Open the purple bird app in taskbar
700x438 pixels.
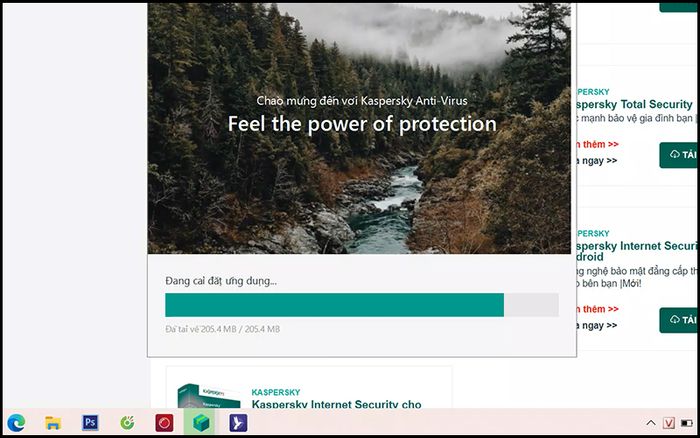coord(238,423)
